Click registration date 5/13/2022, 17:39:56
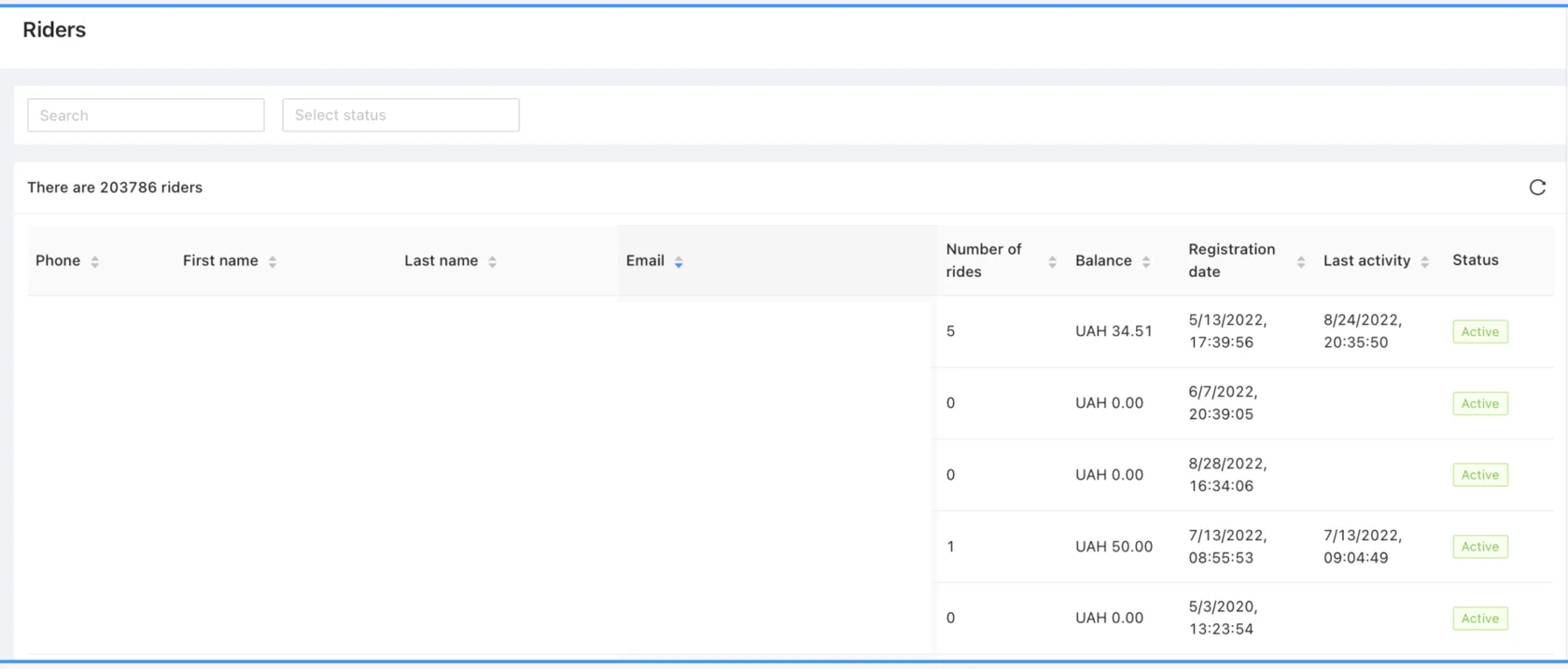 [x=1227, y=331]
